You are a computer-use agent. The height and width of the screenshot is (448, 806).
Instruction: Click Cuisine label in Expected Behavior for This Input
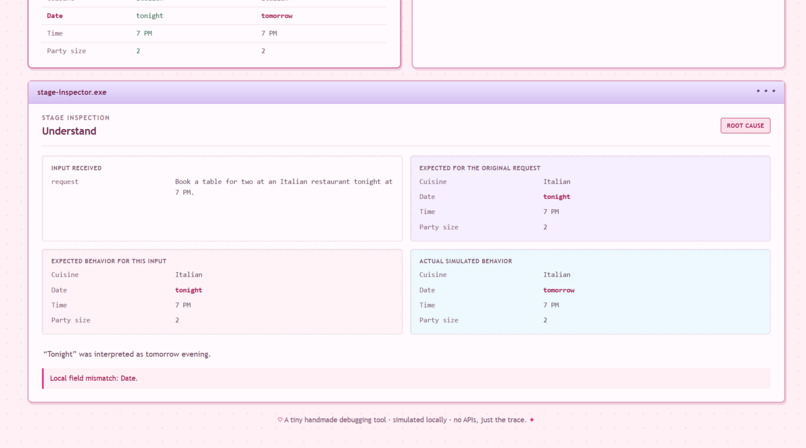point(65,274)
